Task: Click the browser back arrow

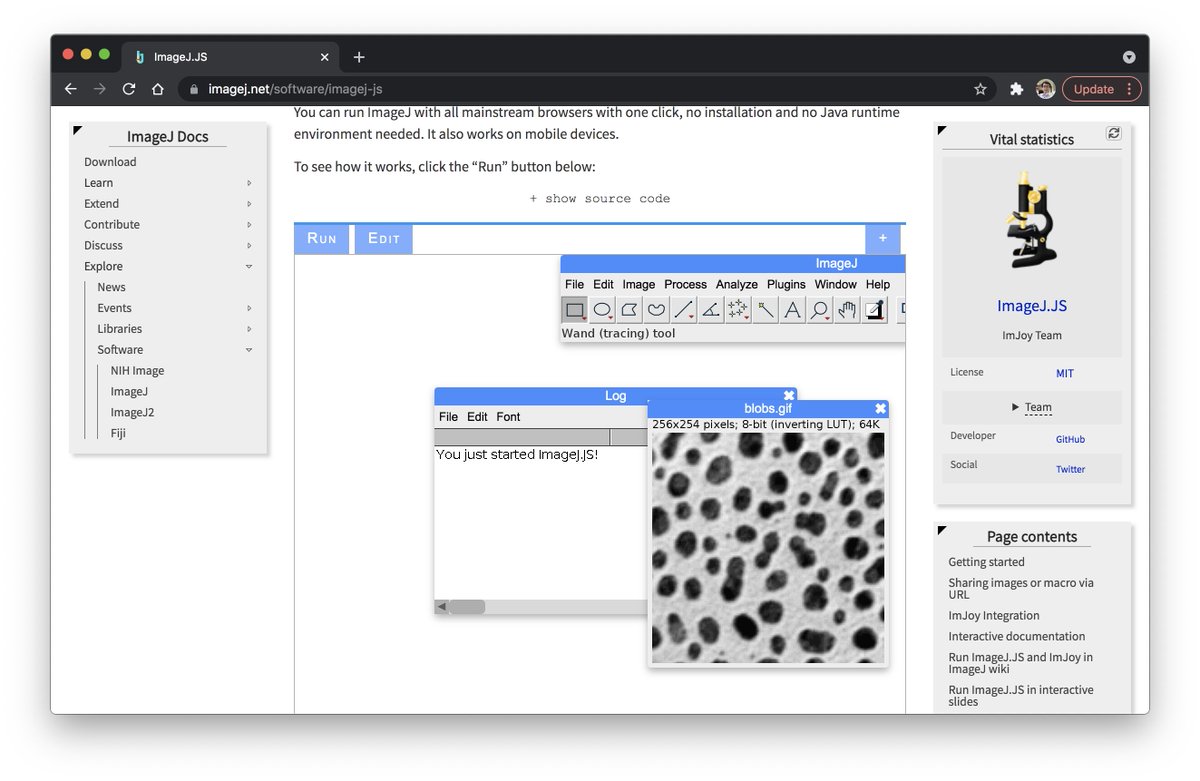Action: click(x=70, y=89)
